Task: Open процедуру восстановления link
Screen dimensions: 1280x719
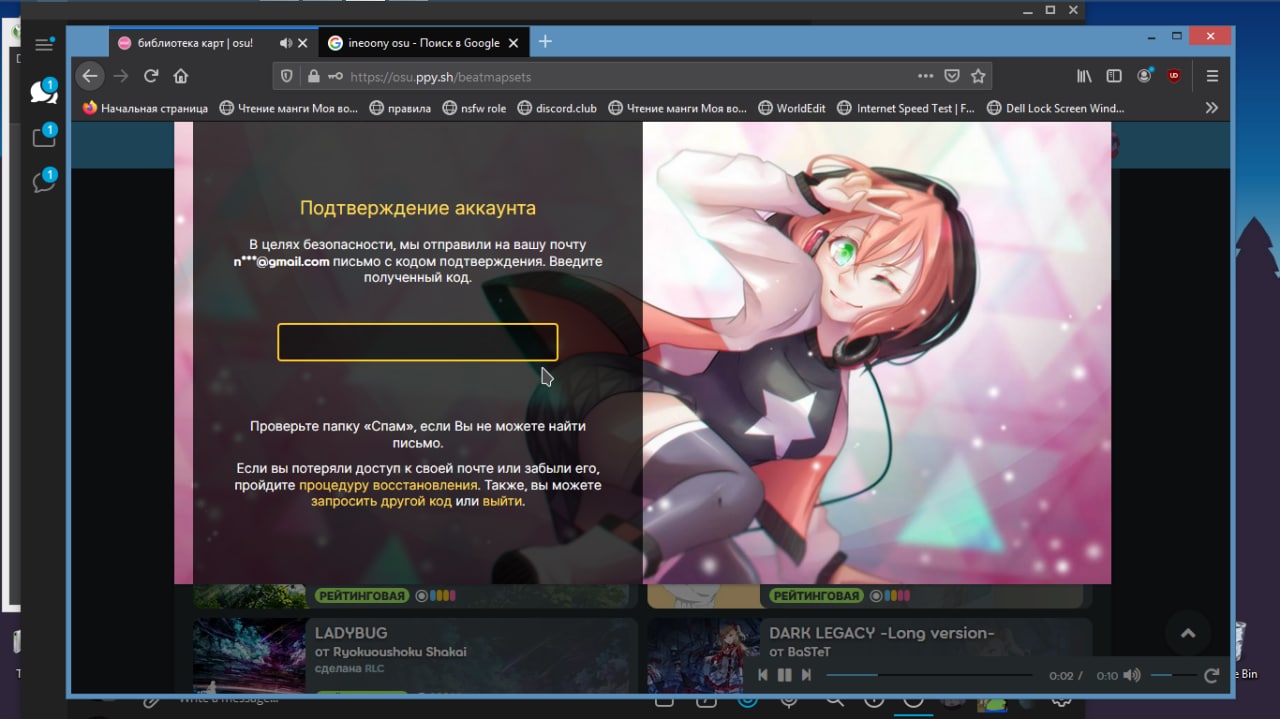Action: (388, 485)
